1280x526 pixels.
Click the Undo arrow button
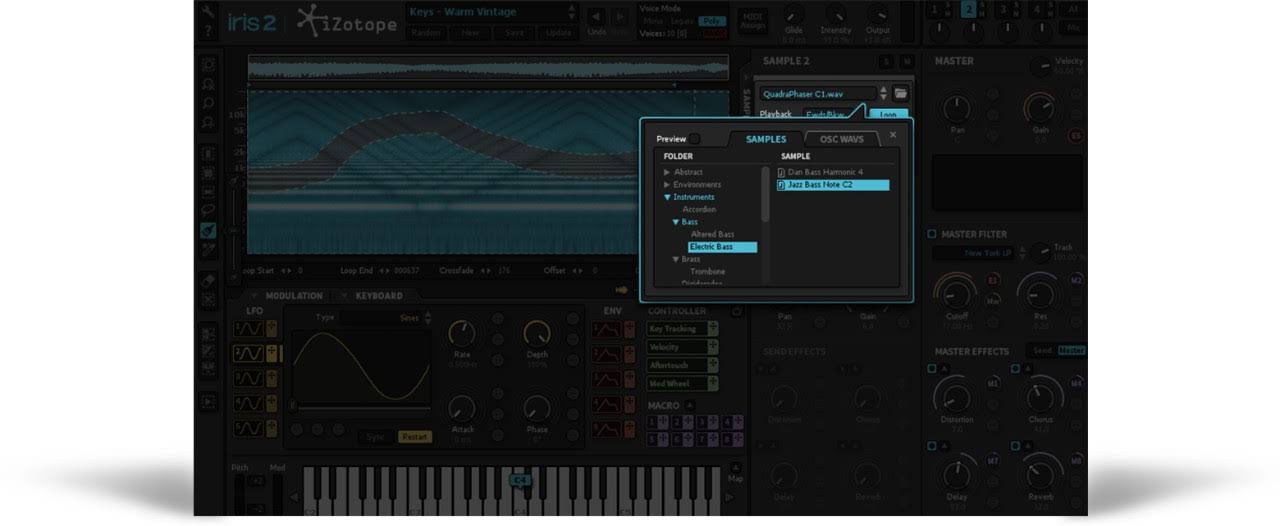(596, 16)
